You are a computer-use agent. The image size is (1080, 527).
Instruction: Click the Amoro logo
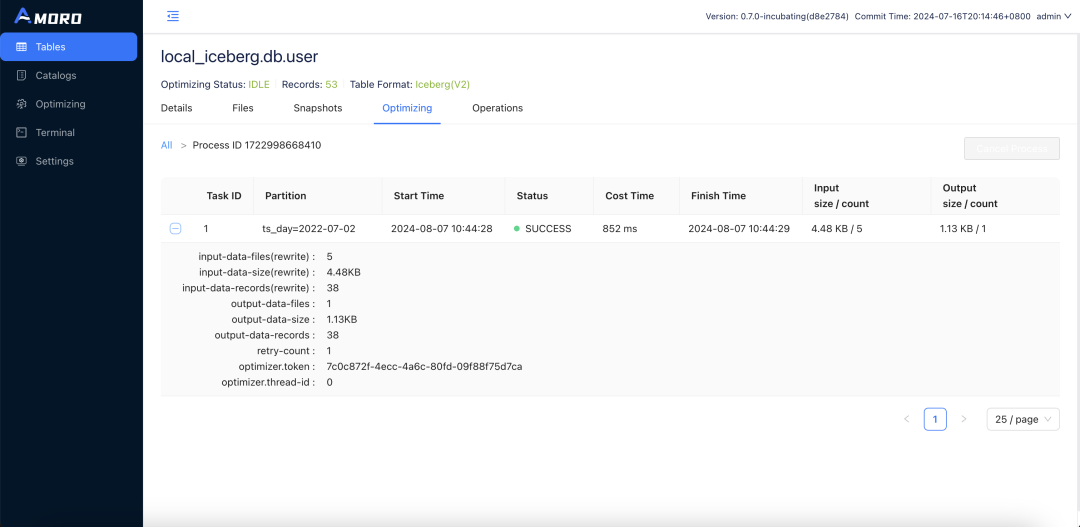48,16
